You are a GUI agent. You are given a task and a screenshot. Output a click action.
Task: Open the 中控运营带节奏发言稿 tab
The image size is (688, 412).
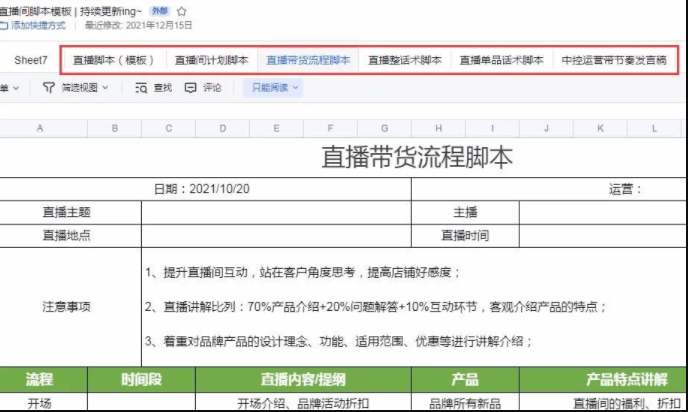pyautogui.click(x=614, y=60)
